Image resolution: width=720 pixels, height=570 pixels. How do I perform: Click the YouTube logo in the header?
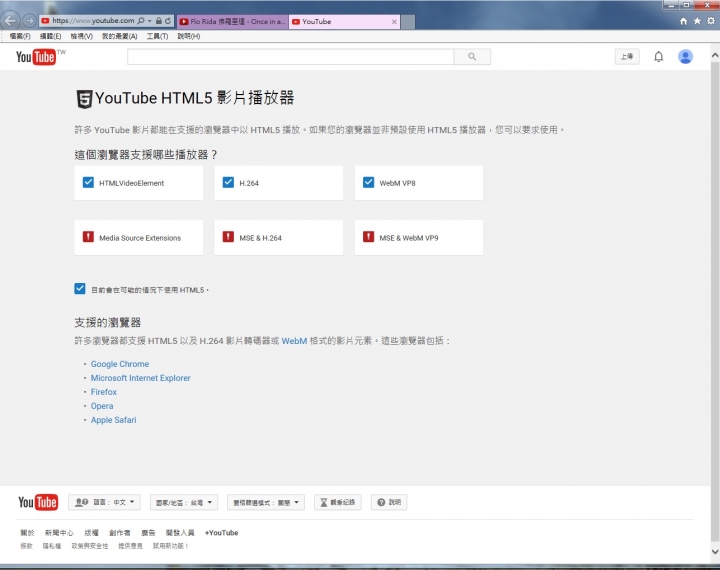click(36, 57)
